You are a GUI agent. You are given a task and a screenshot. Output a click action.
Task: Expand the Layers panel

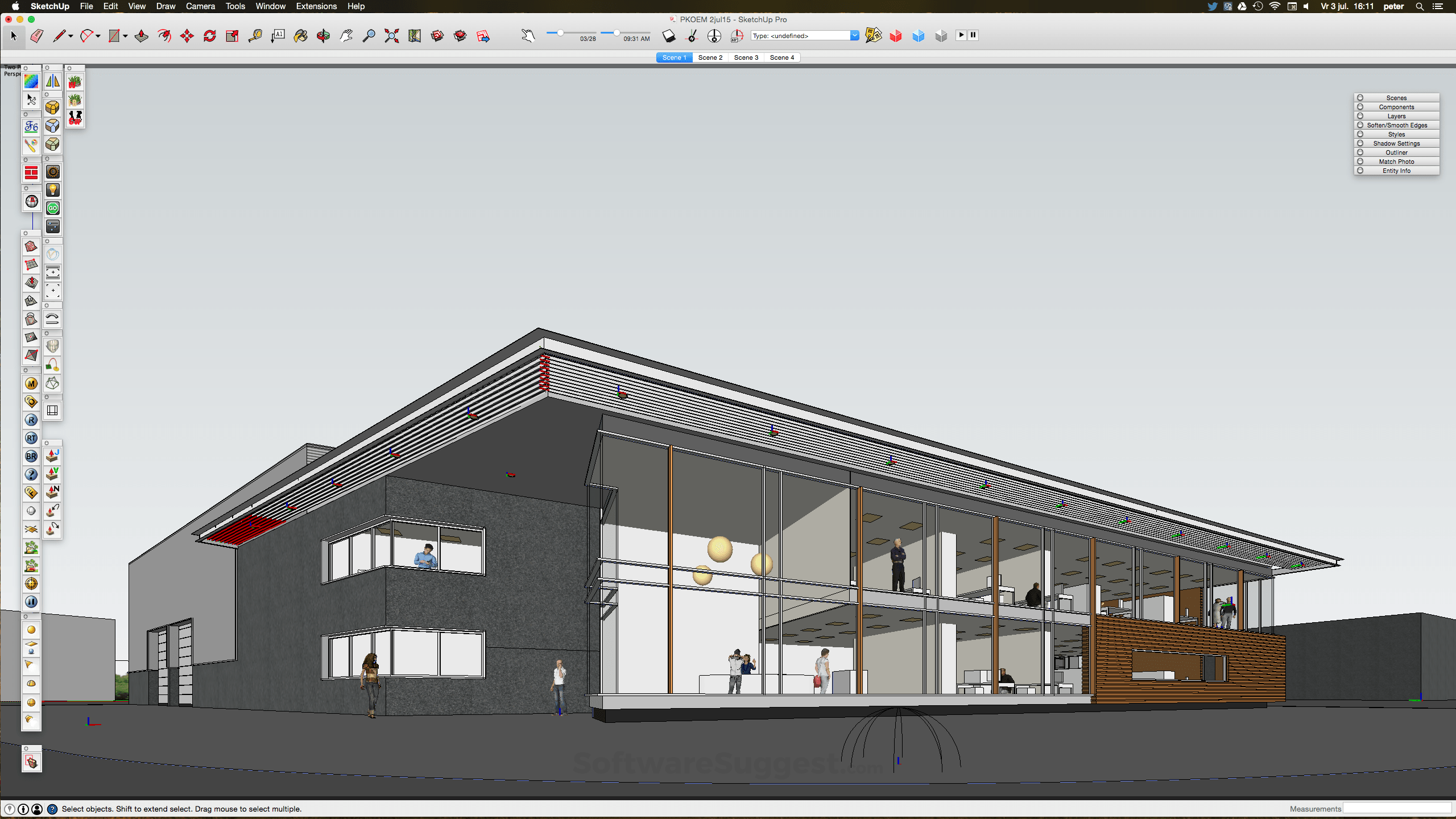coord(1398,116)
